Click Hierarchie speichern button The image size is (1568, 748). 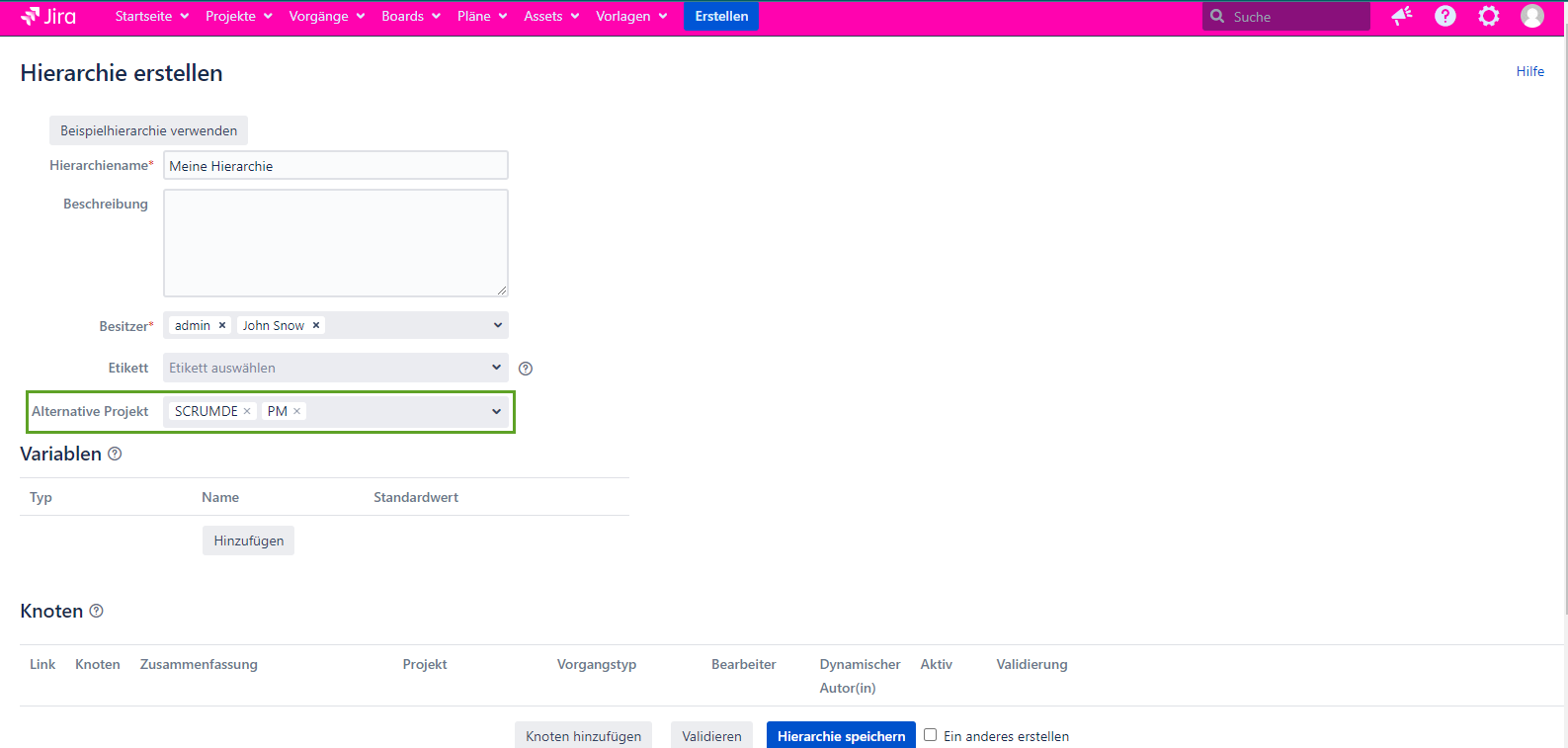pyautogui.click(x=841, y=735)
